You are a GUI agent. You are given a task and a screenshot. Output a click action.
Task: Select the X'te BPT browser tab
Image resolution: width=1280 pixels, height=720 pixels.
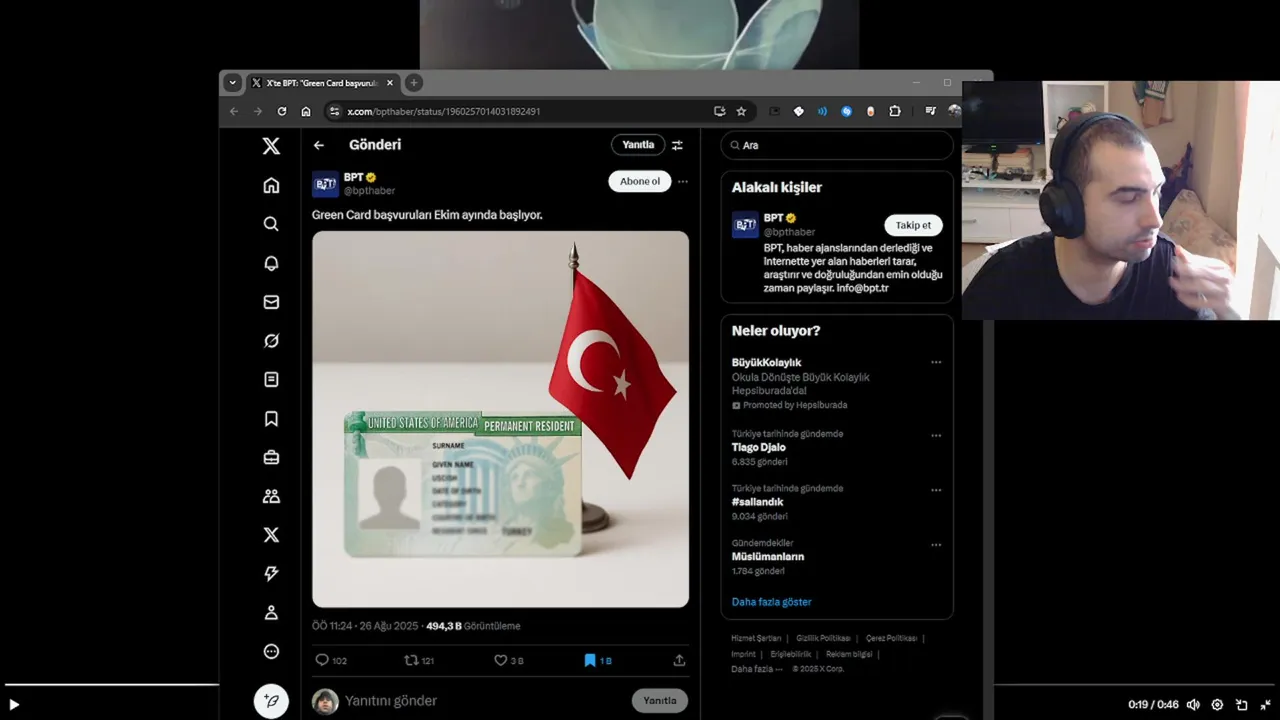[322, 83]
